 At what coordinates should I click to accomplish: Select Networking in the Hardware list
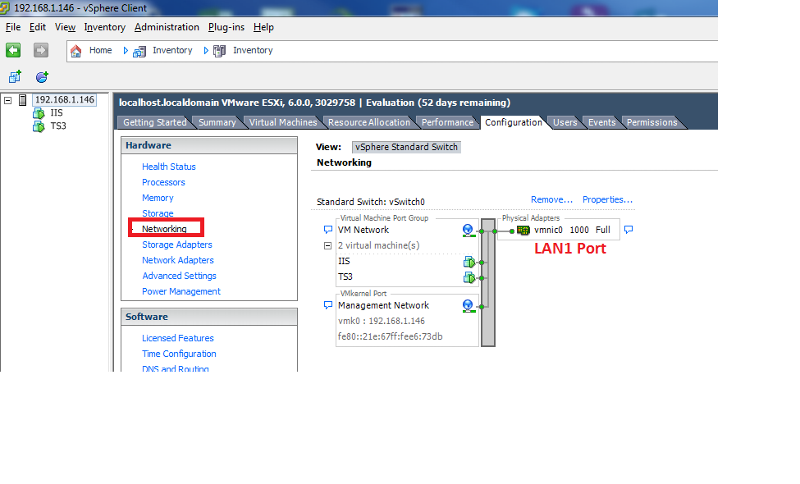tap(164, 229)
